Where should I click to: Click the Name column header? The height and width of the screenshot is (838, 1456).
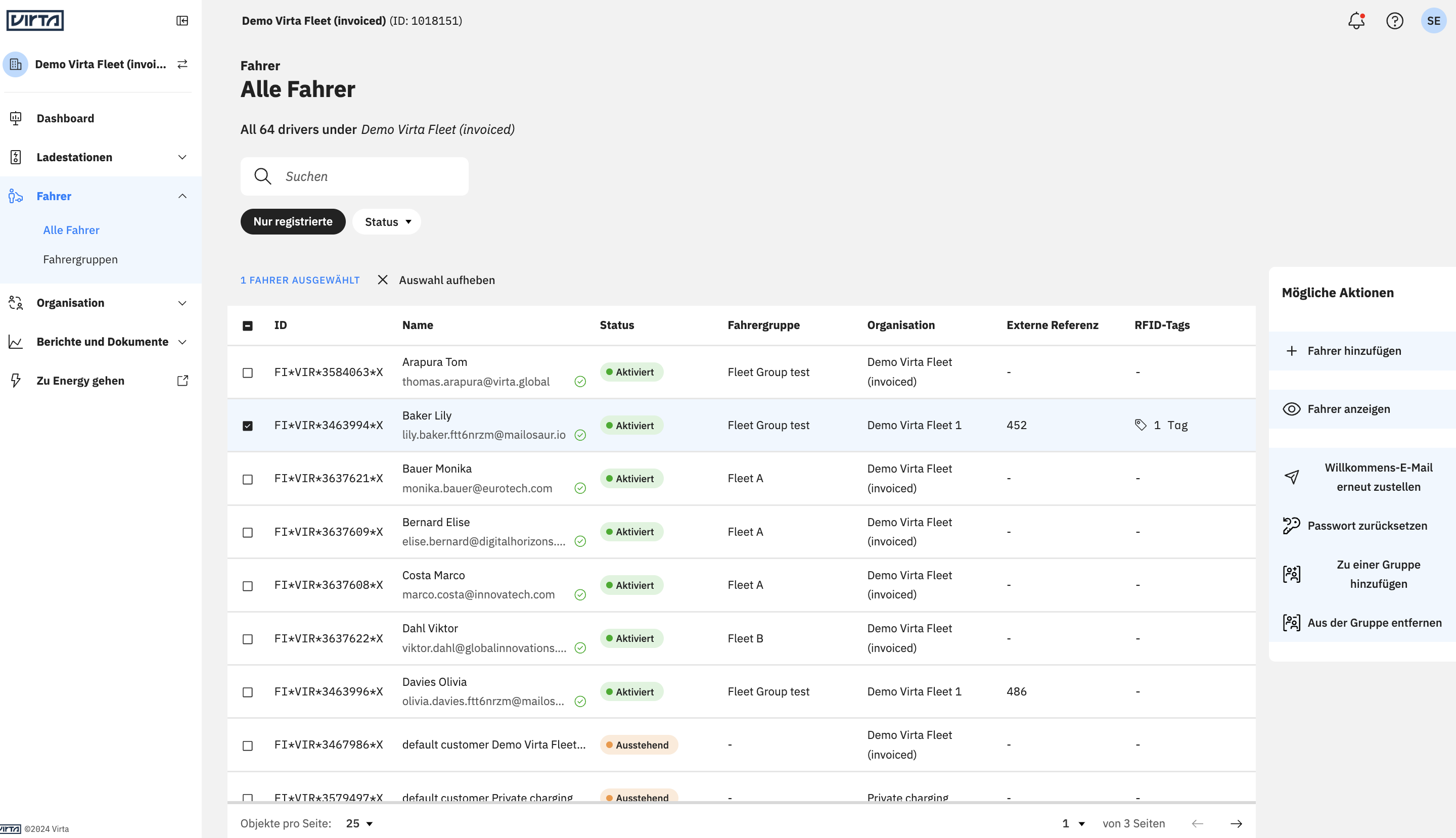(x=418, y=324)
